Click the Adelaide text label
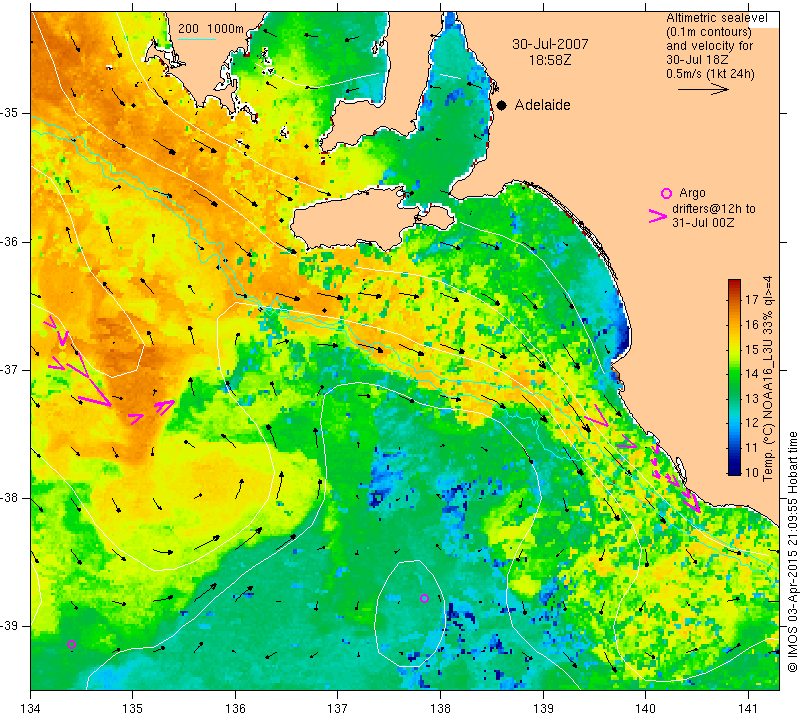The image size is (800, 720). pyautogui.click(x=542, y=105)
